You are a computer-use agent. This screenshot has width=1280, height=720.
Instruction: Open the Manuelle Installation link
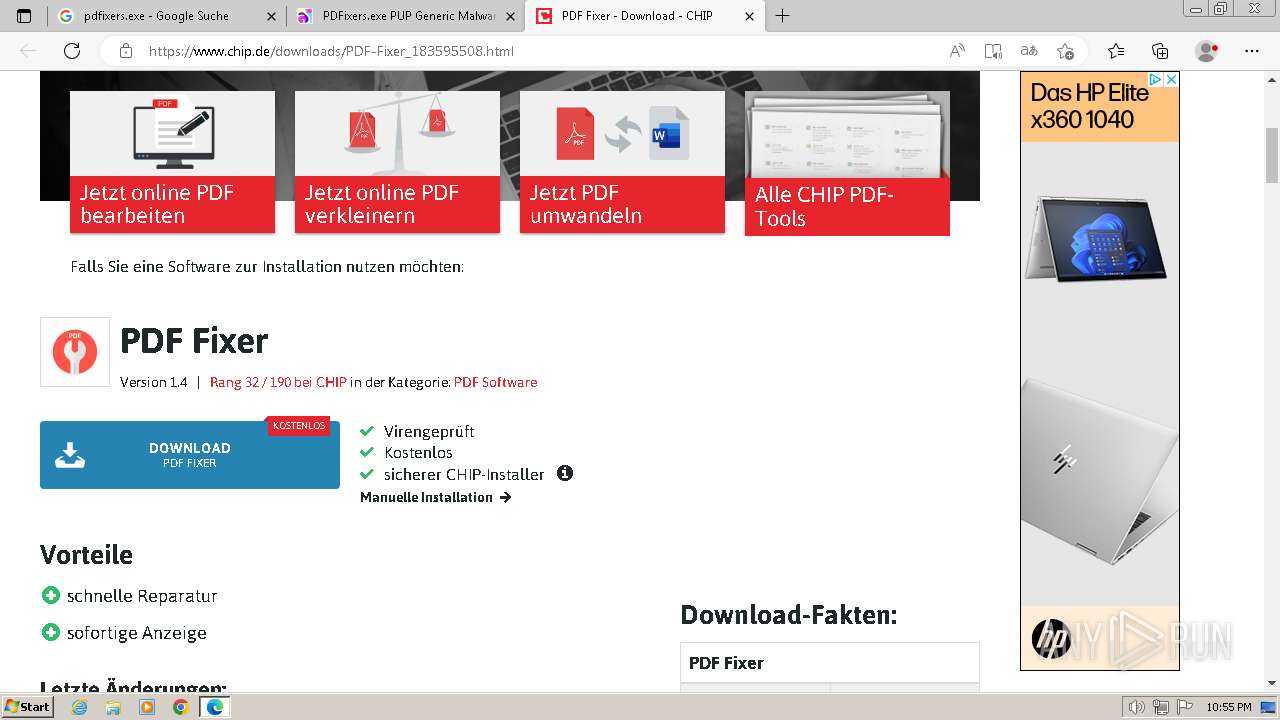436,497
